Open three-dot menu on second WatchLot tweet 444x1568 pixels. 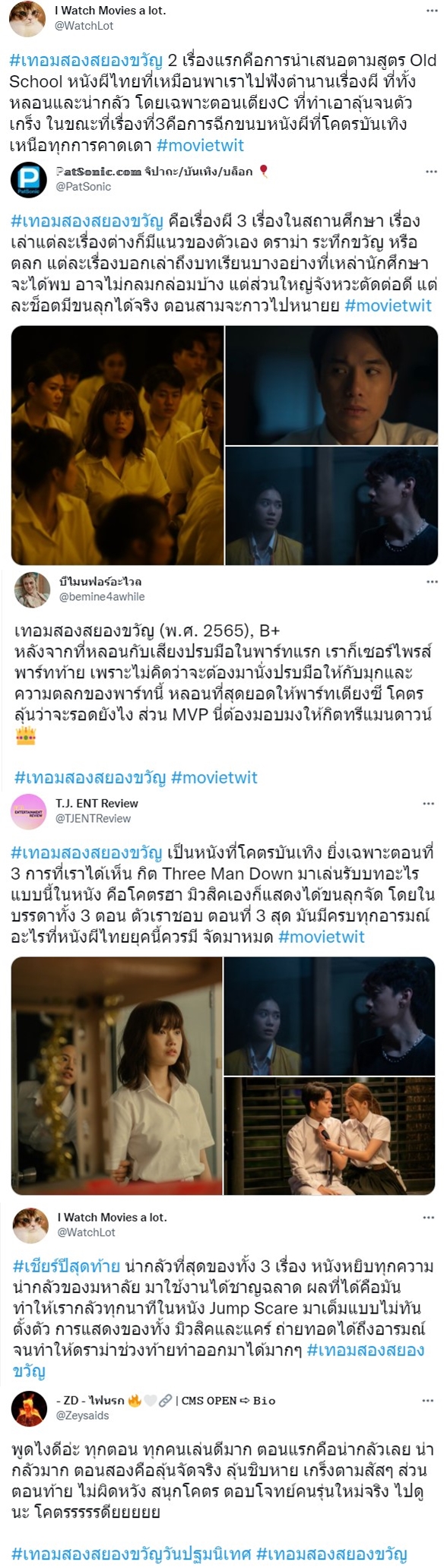coord(429,1217)
